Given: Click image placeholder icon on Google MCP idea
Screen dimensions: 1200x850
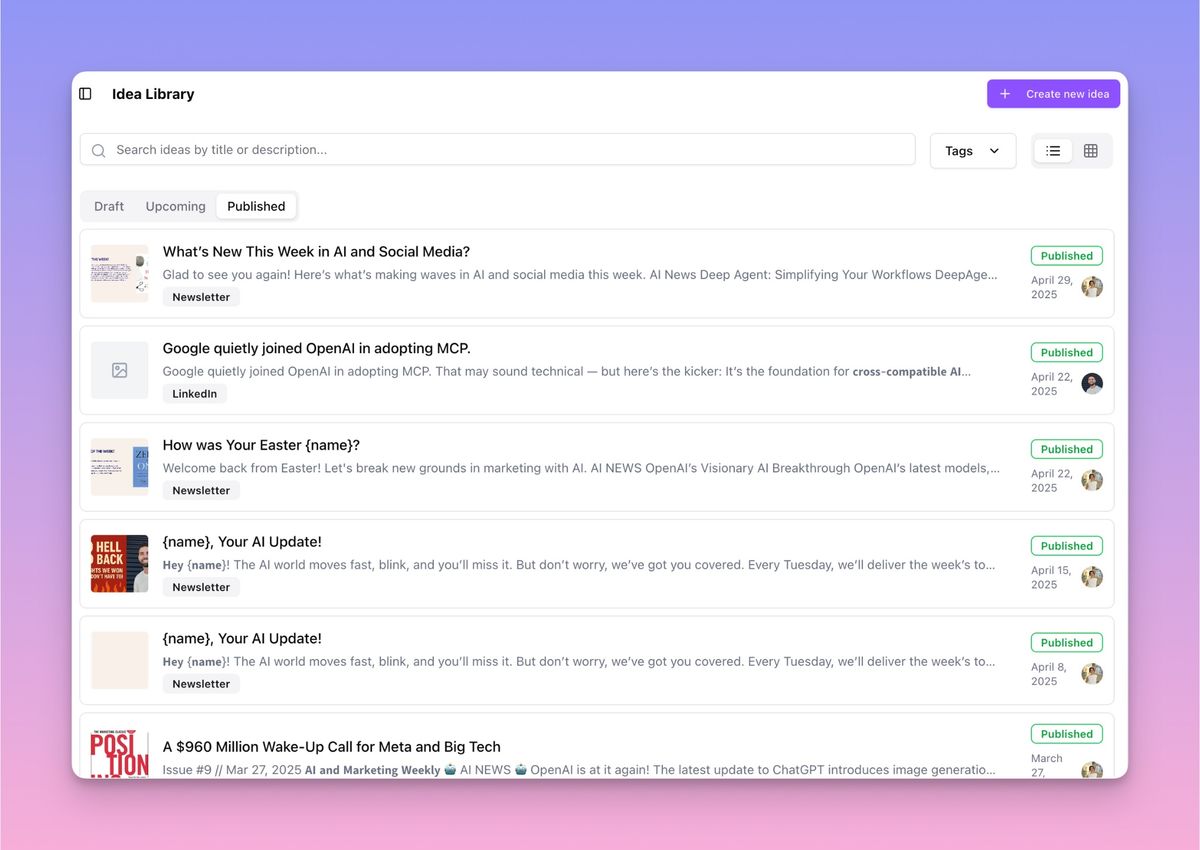Looking at the screenshot, I should 120,370.
